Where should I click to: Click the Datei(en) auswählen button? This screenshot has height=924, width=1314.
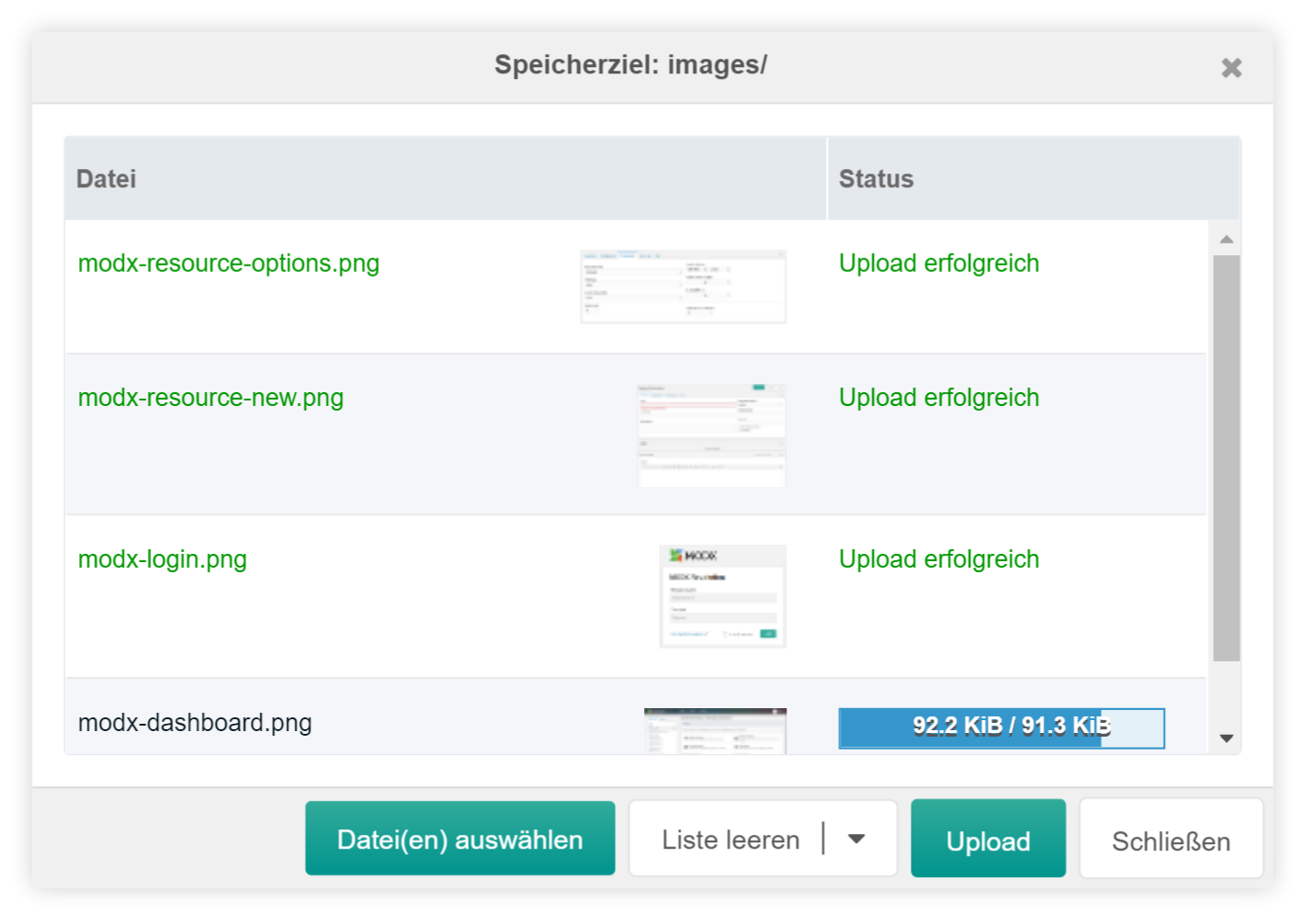(459, 838)
